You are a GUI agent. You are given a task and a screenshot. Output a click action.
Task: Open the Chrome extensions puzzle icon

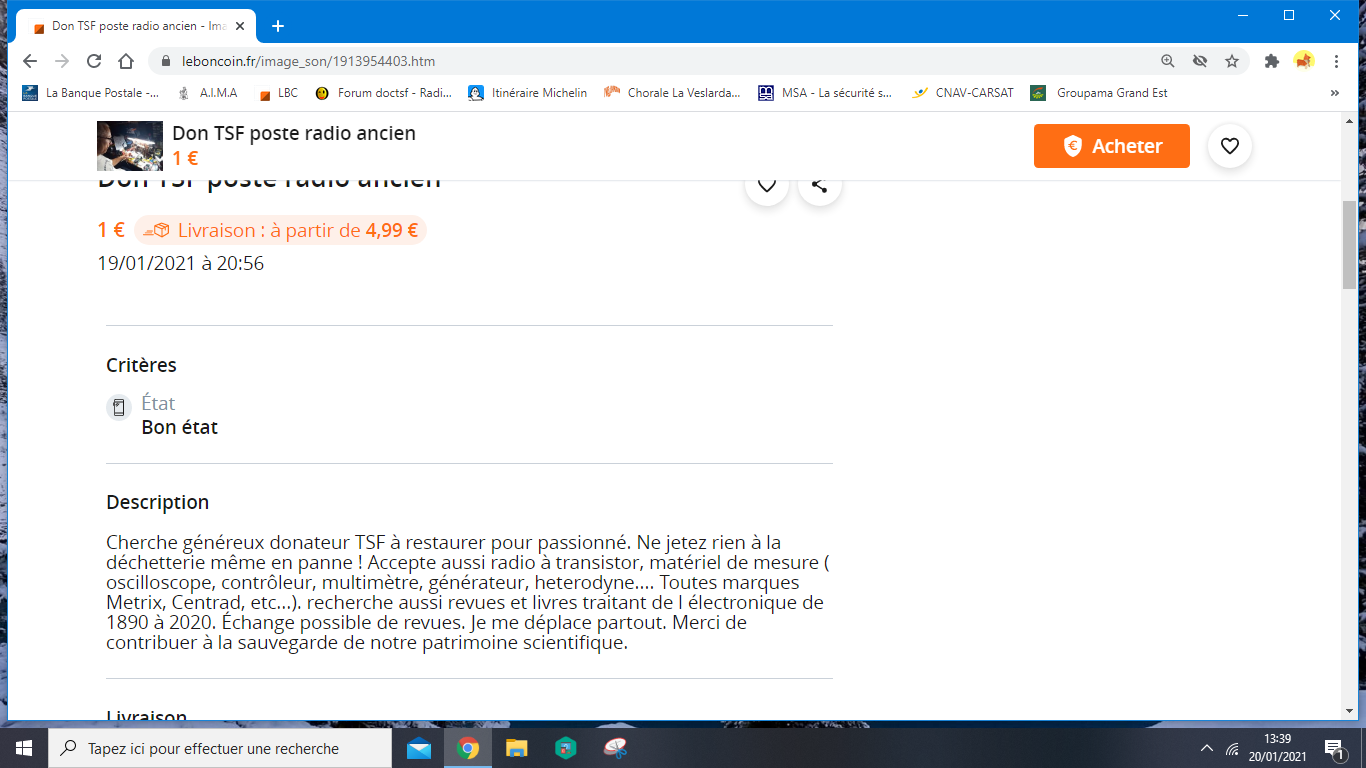coord(1272,61)
